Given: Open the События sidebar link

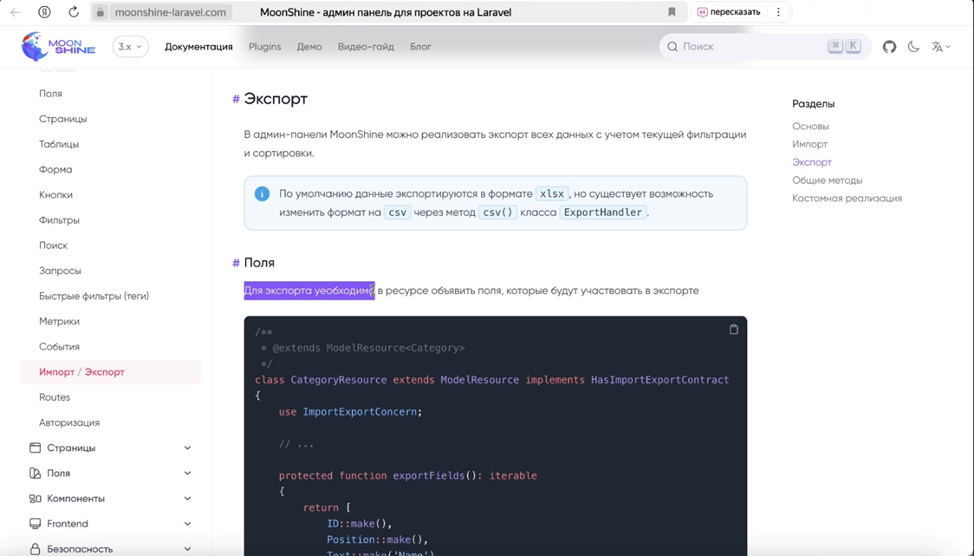Looking at the screenshot, I should point(59,347).
